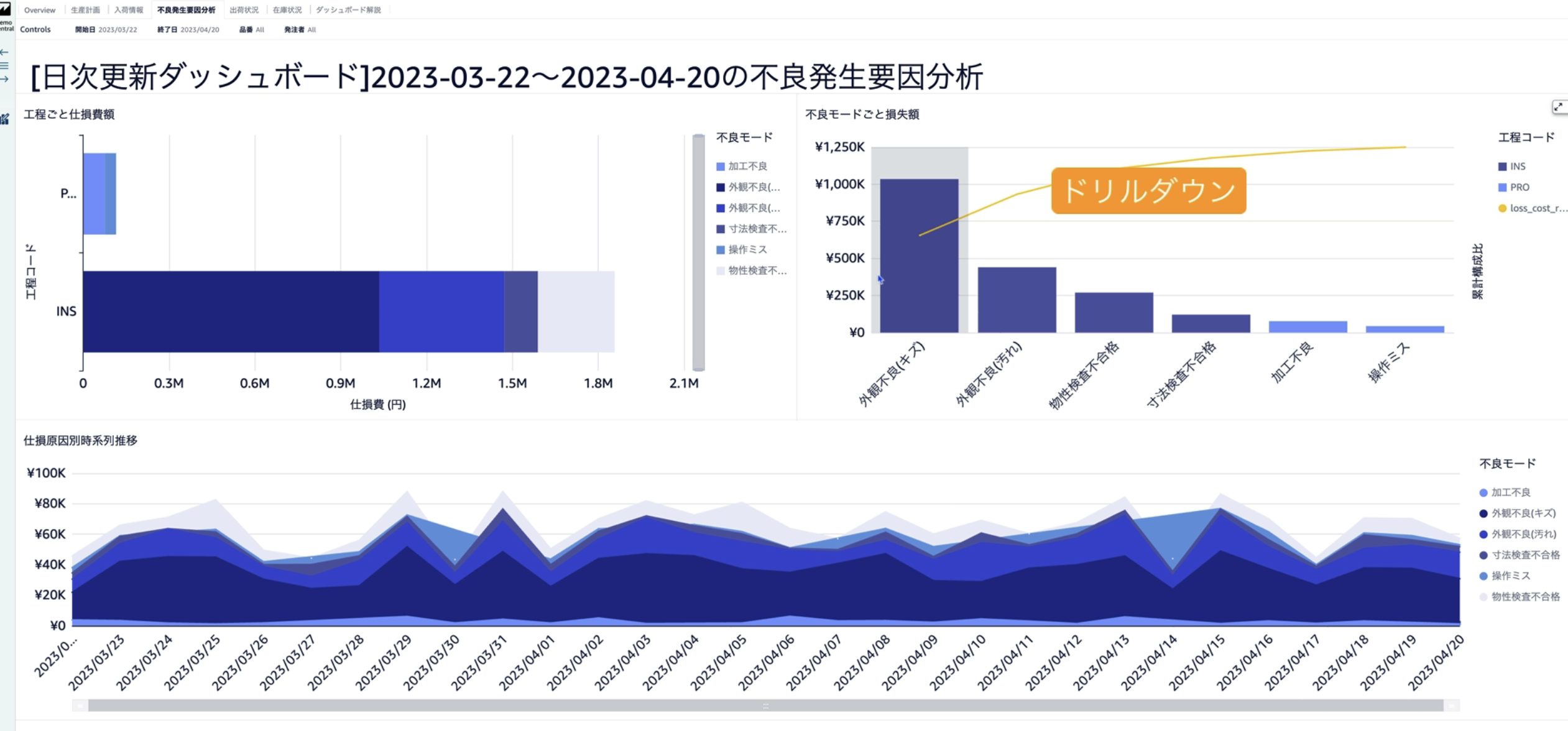This screenshot has width=1568, height=731.
Task: Click the back arrow in left sidebar
Action: coord(4,52)
